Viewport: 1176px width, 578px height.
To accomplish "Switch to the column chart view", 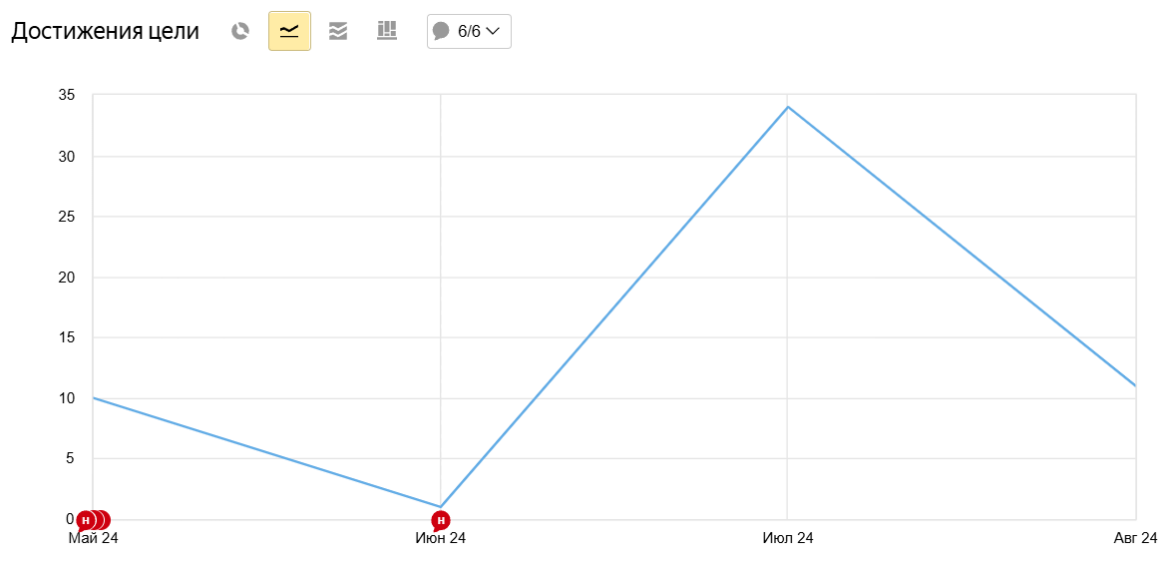I will (387, 31).
